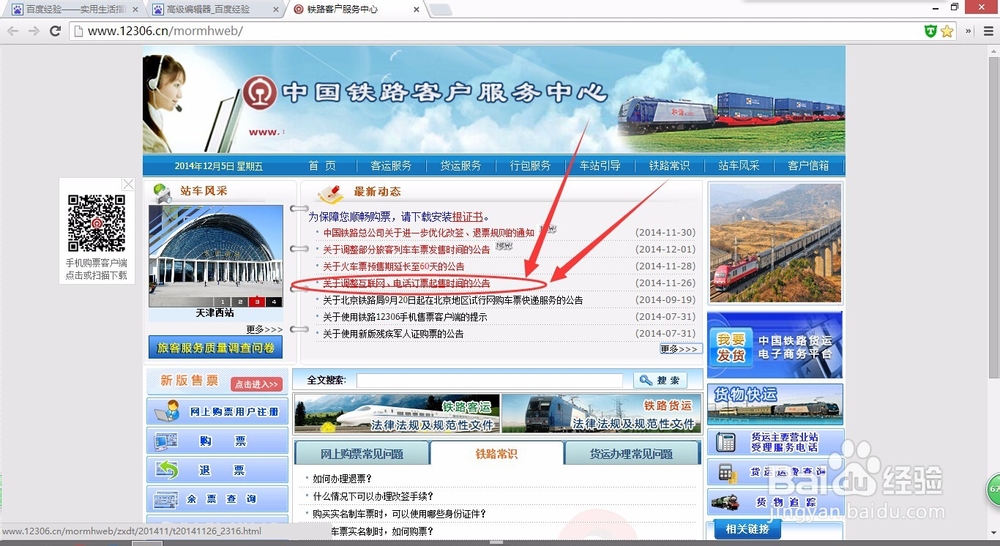Click 更多>>> under 站车风采 photo
Viewport: 1000px width, 546px height.
pos(264,329)
